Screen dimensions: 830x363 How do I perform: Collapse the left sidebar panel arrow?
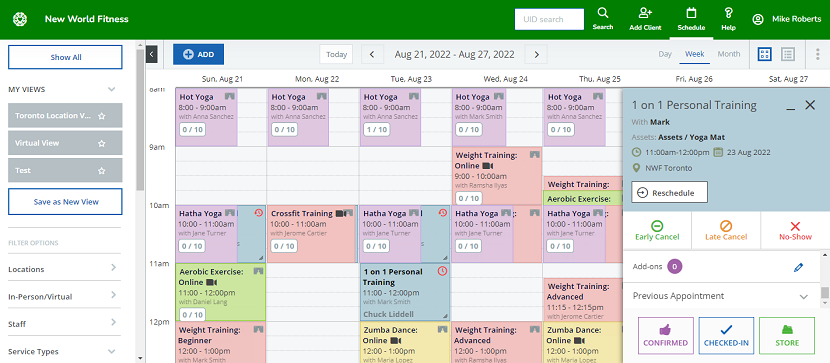151,54
